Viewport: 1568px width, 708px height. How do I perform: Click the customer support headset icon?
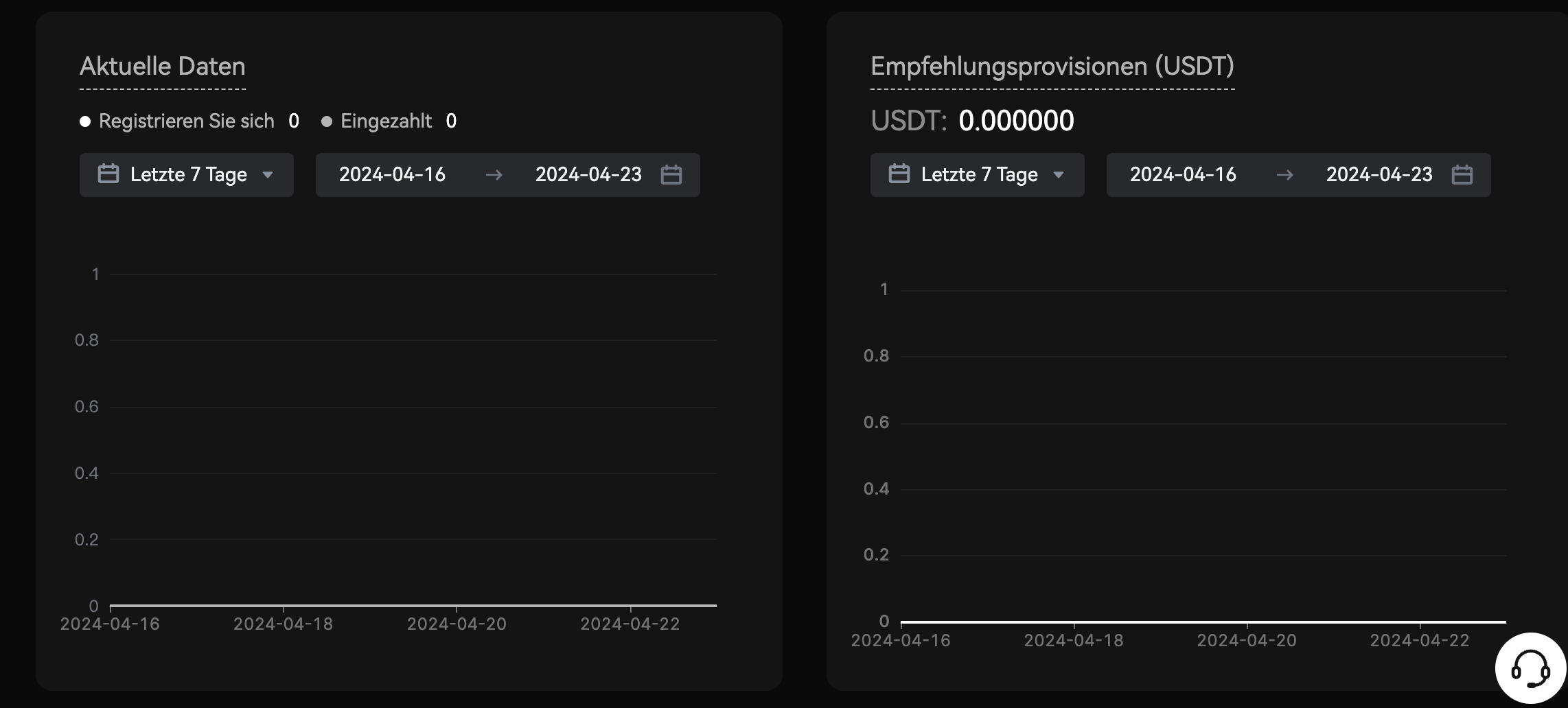tap(1530, 668)
